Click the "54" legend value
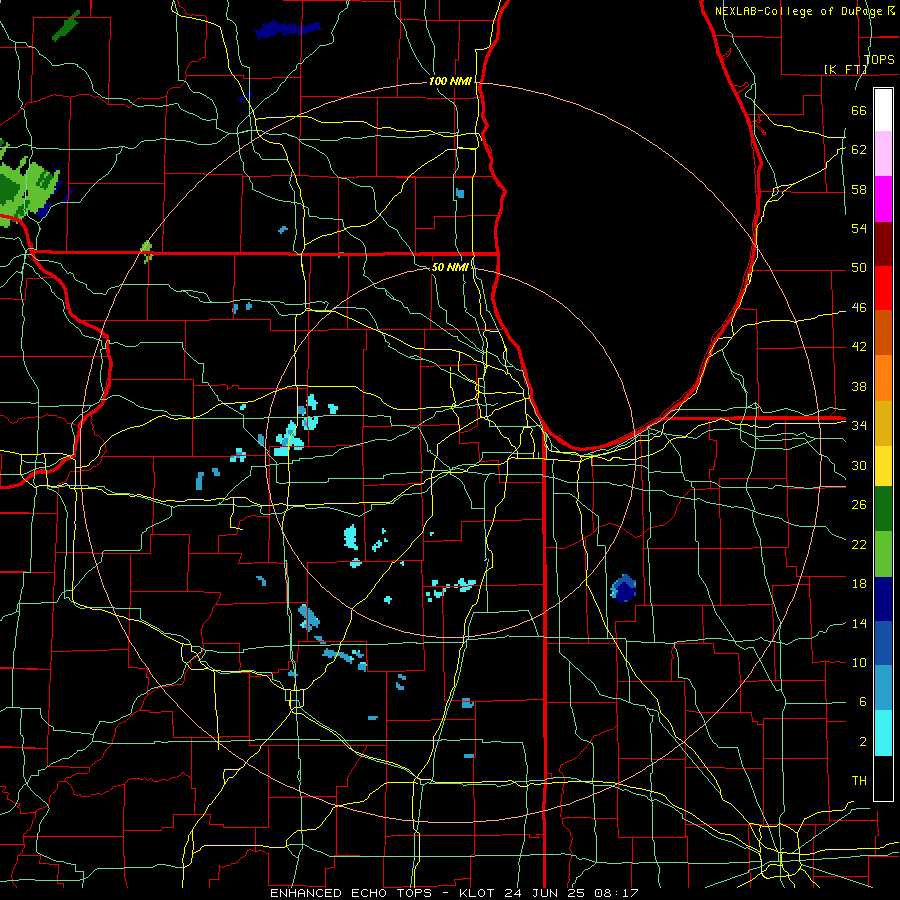 coord(859,228)
